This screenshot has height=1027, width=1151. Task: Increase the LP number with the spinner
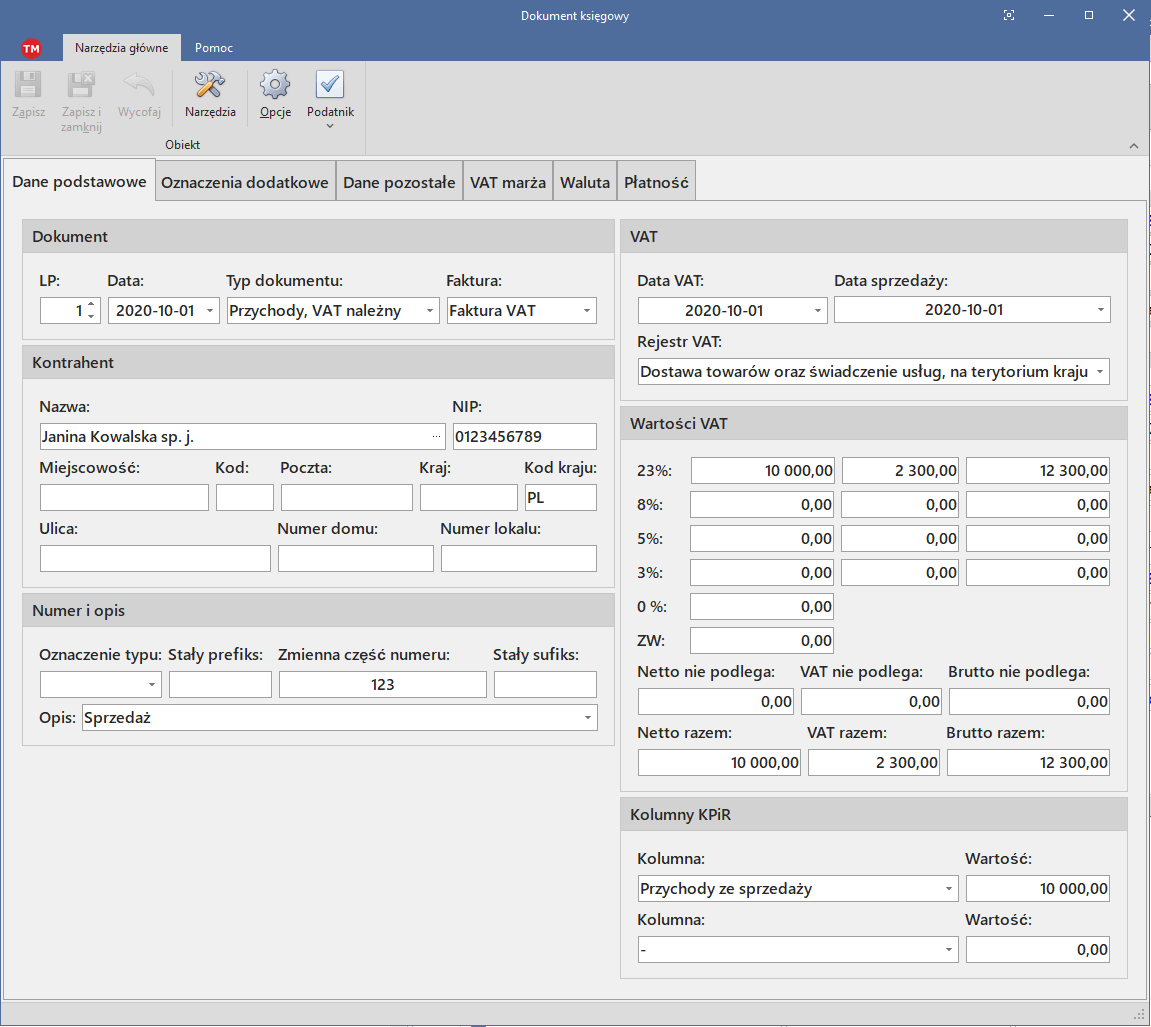tap(91, 305)
